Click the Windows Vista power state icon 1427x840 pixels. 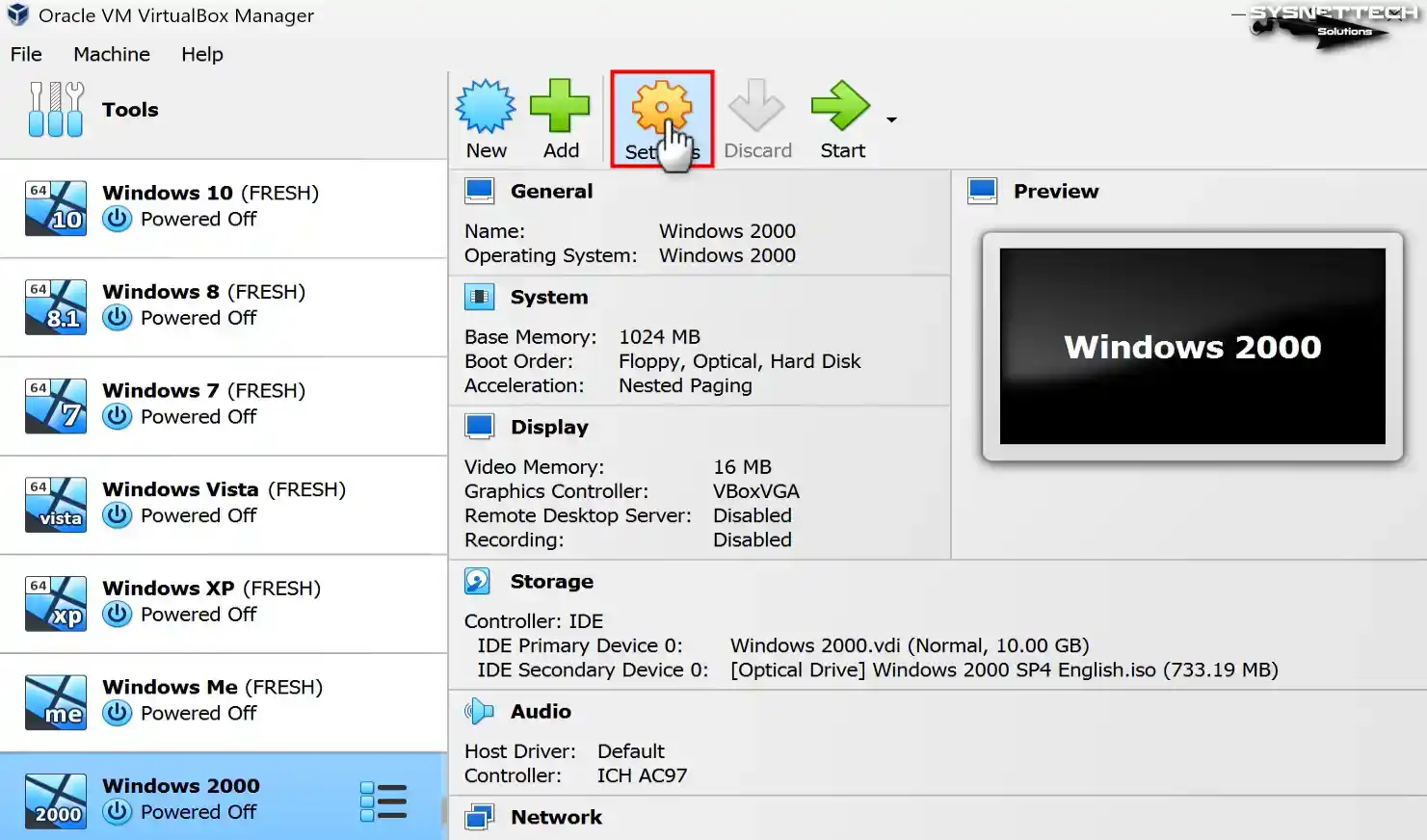[118, 515]
